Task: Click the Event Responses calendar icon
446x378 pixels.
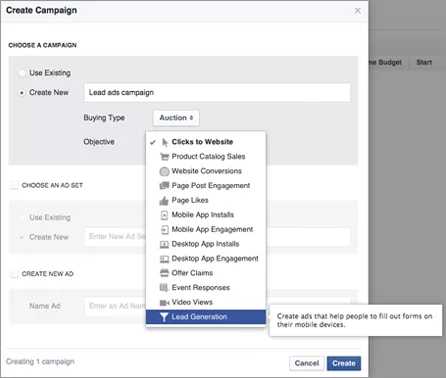Action: coord(164,288)
